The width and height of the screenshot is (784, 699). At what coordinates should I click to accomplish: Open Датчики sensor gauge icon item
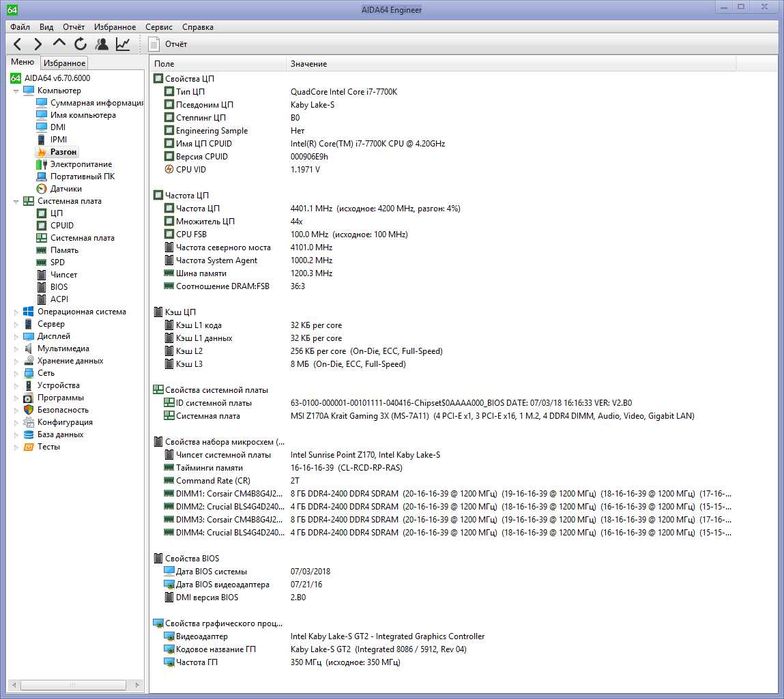click(x=60, y=188)
